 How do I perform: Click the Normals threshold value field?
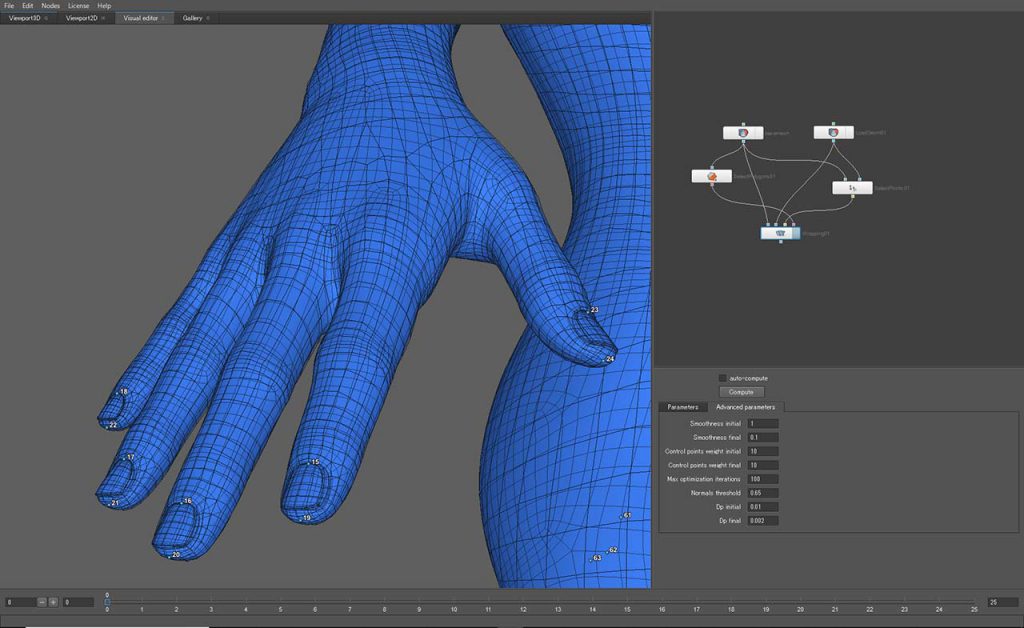pyautogui.click(x=762, y=493)
